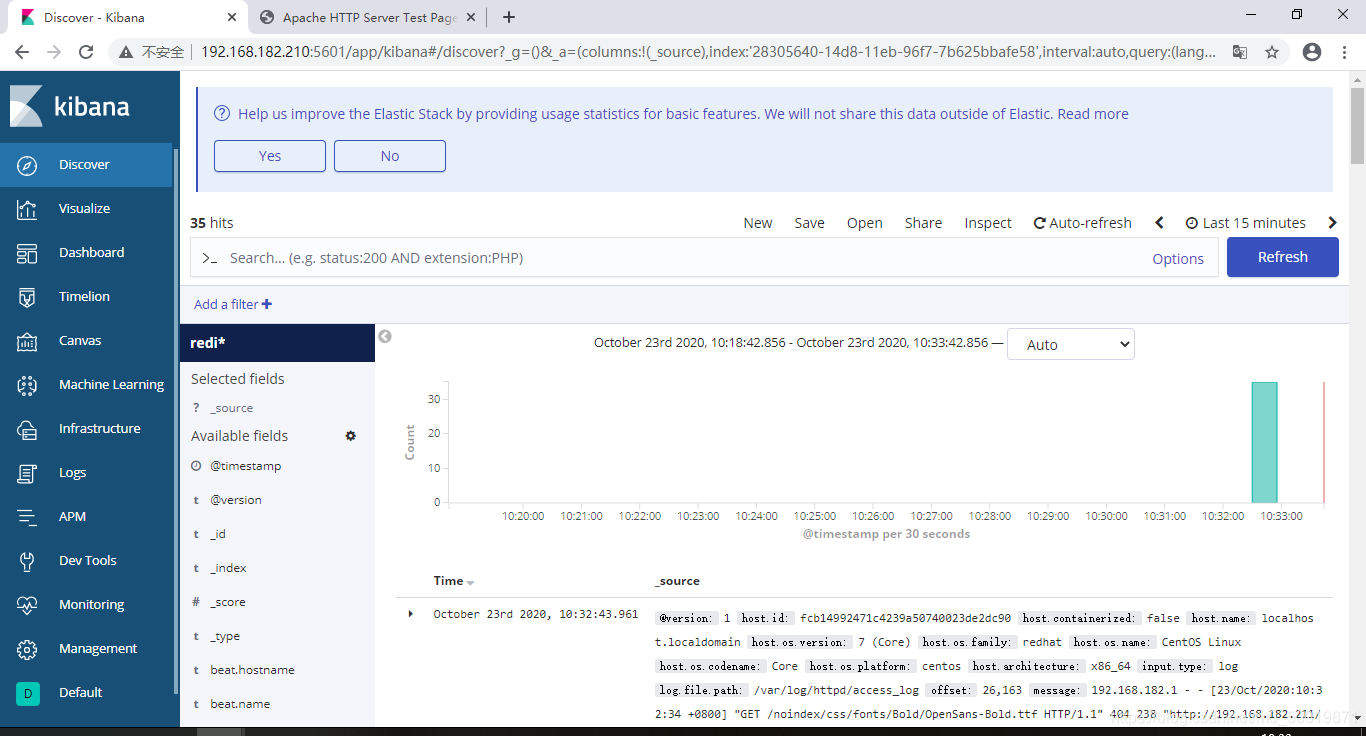Select the beat.name field
This screenshot has height=736, width=1366.
coord(240,704)
